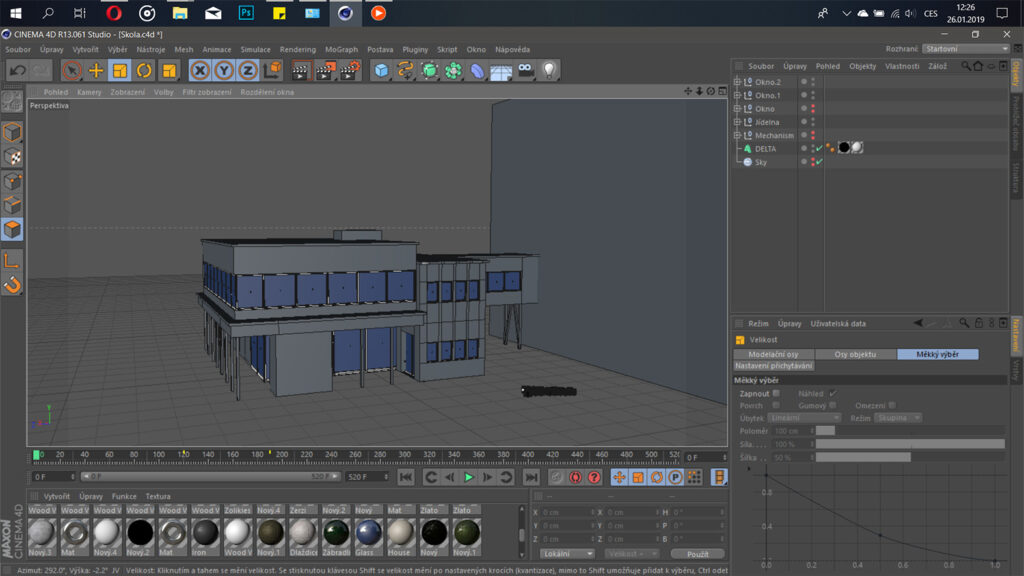Click the Undo arrow icon

pyautogui.click(x=18, y=70)
